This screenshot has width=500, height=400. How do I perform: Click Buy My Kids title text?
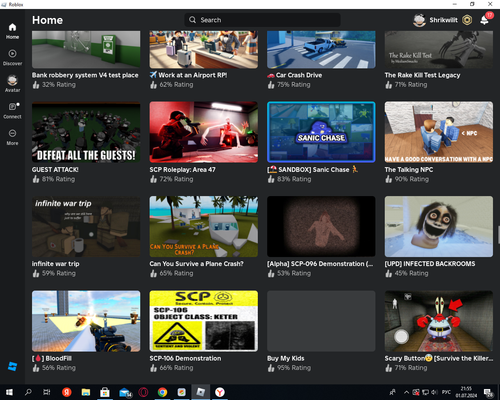286,358
